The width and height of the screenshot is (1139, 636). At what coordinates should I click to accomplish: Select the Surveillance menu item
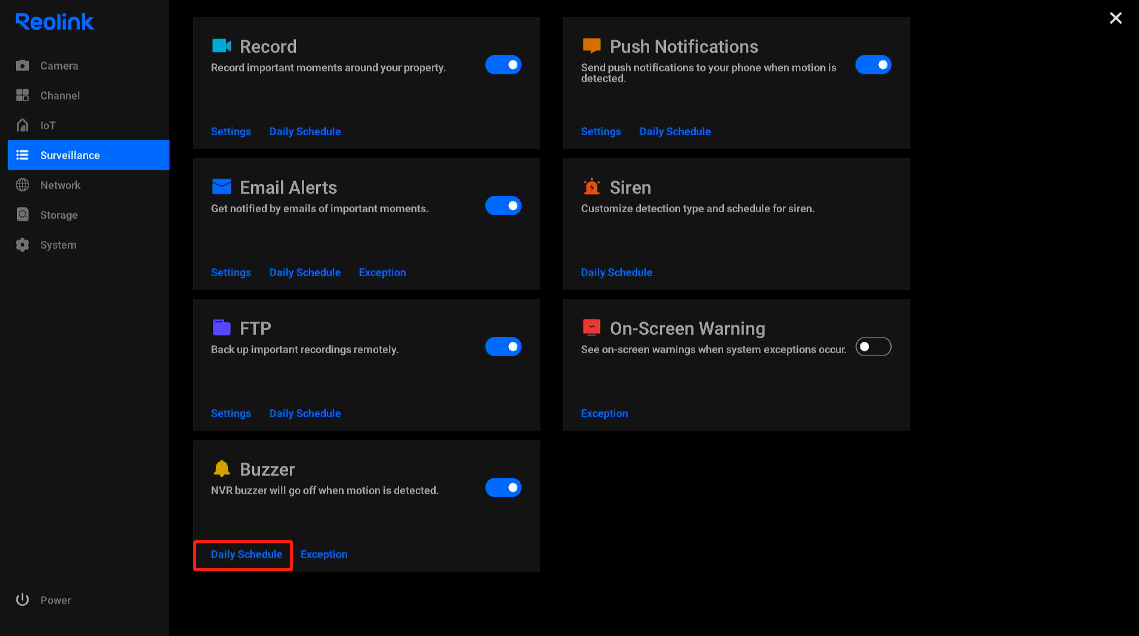point(89,155)
